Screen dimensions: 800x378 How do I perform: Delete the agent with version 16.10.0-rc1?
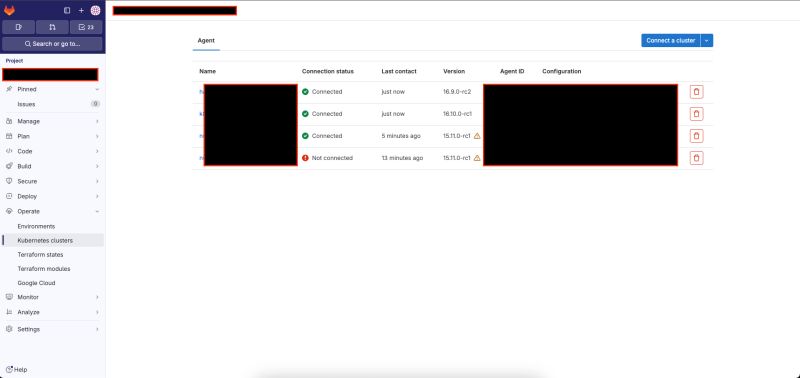696,114
